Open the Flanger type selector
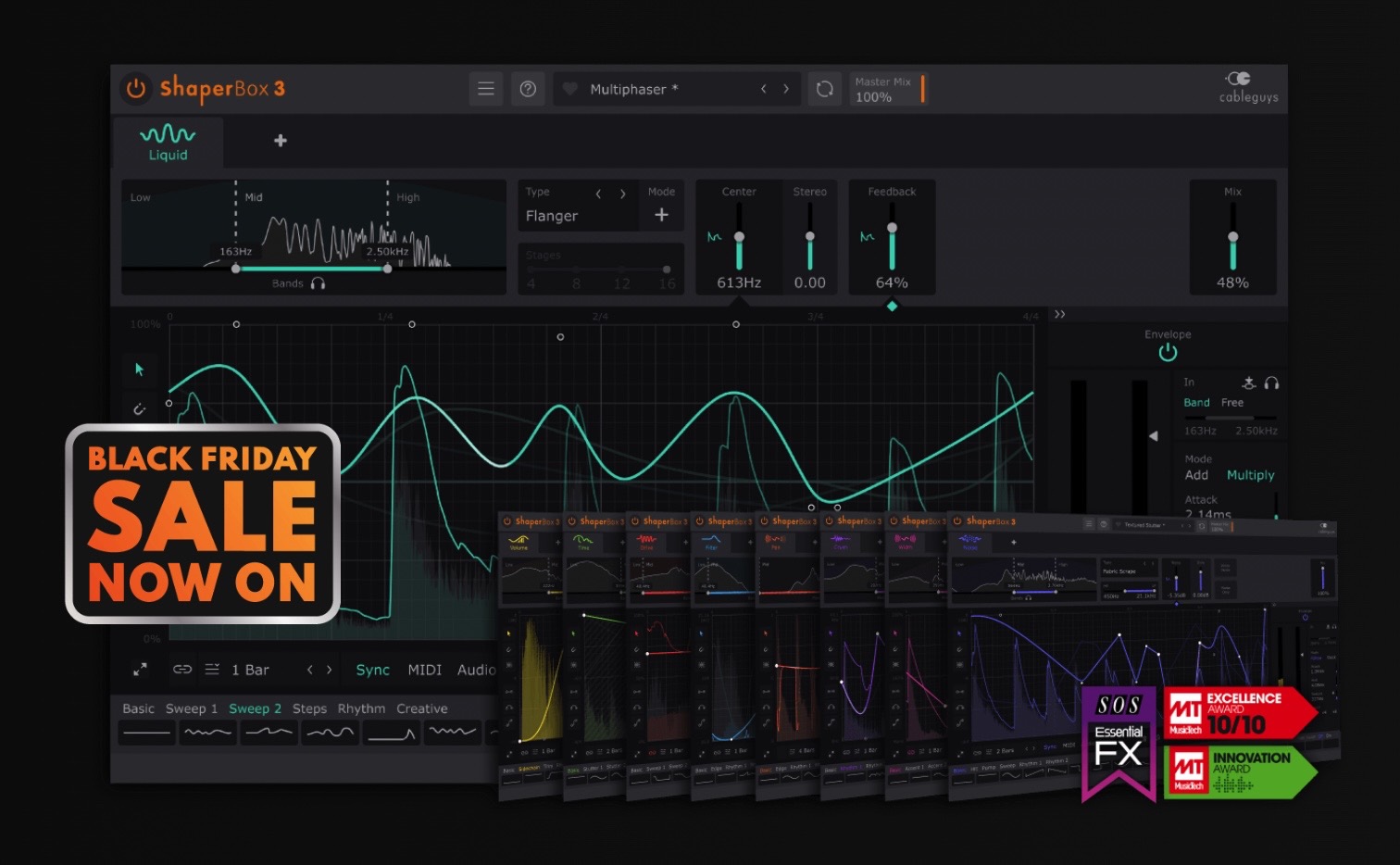1400x865 pixels. click(x=552, y=216)
